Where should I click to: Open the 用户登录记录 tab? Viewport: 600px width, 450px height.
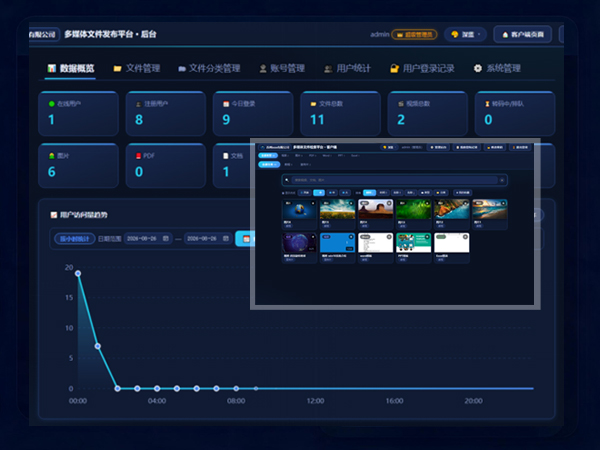coord(422,68)
